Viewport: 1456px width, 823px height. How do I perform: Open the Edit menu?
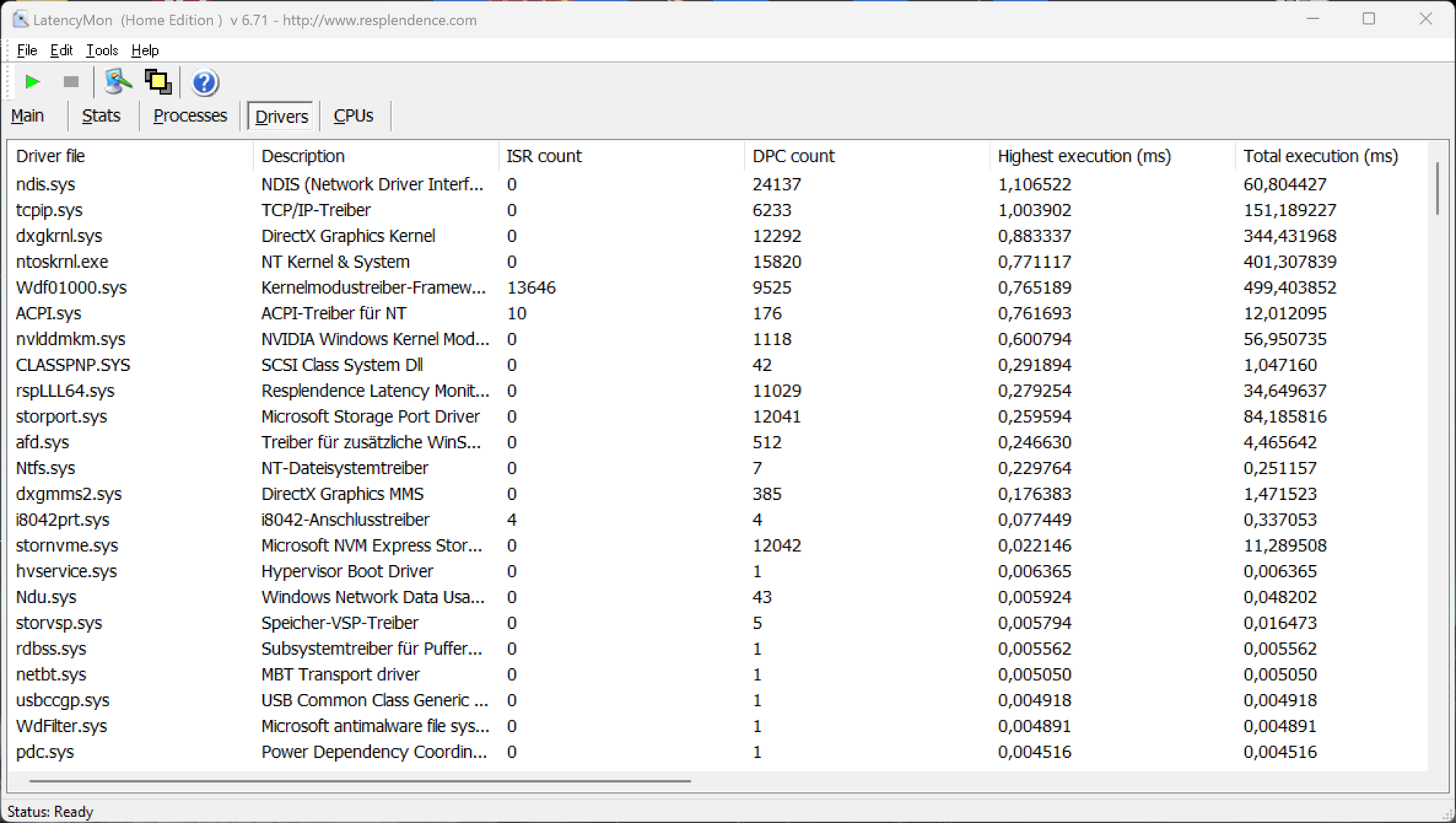(61, 50)
